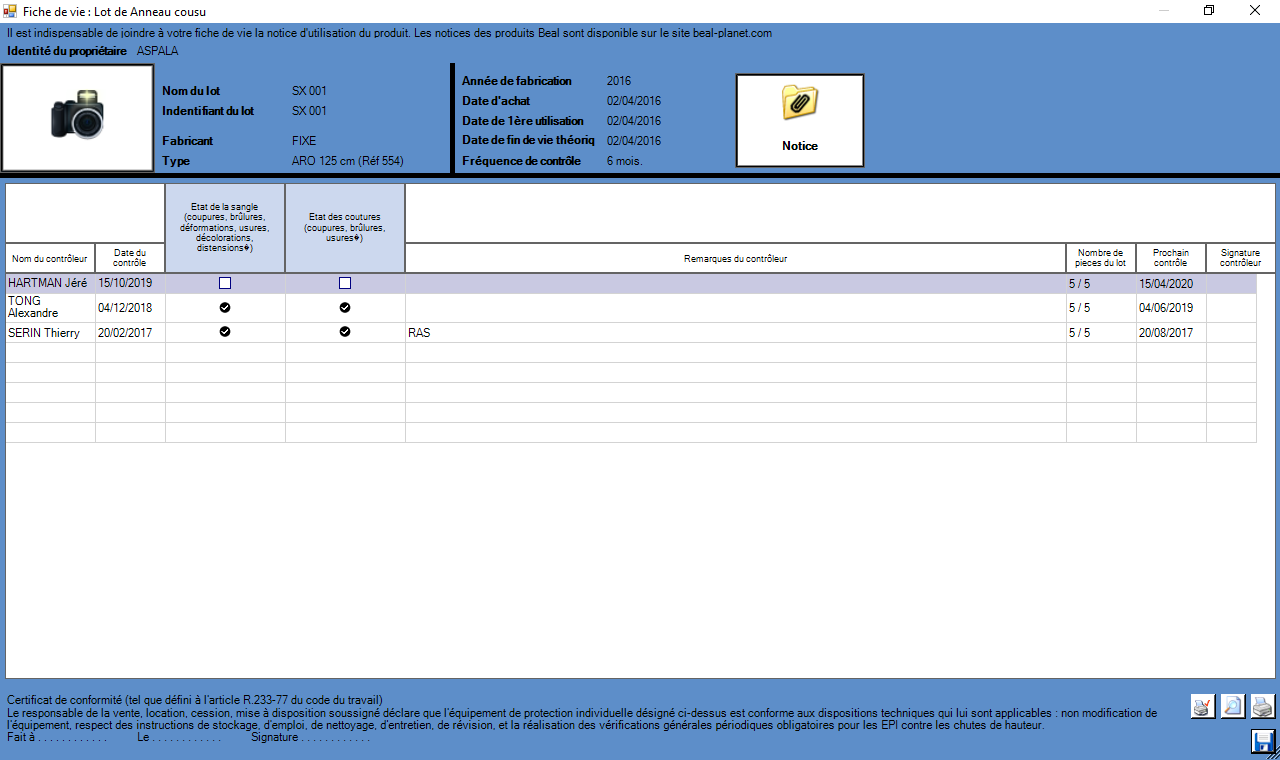Image resolution: width=1280 pixels, height=760 pixels.
Task: Open print preview with the magnifier icon
Action: click(x=1233, y=706)
